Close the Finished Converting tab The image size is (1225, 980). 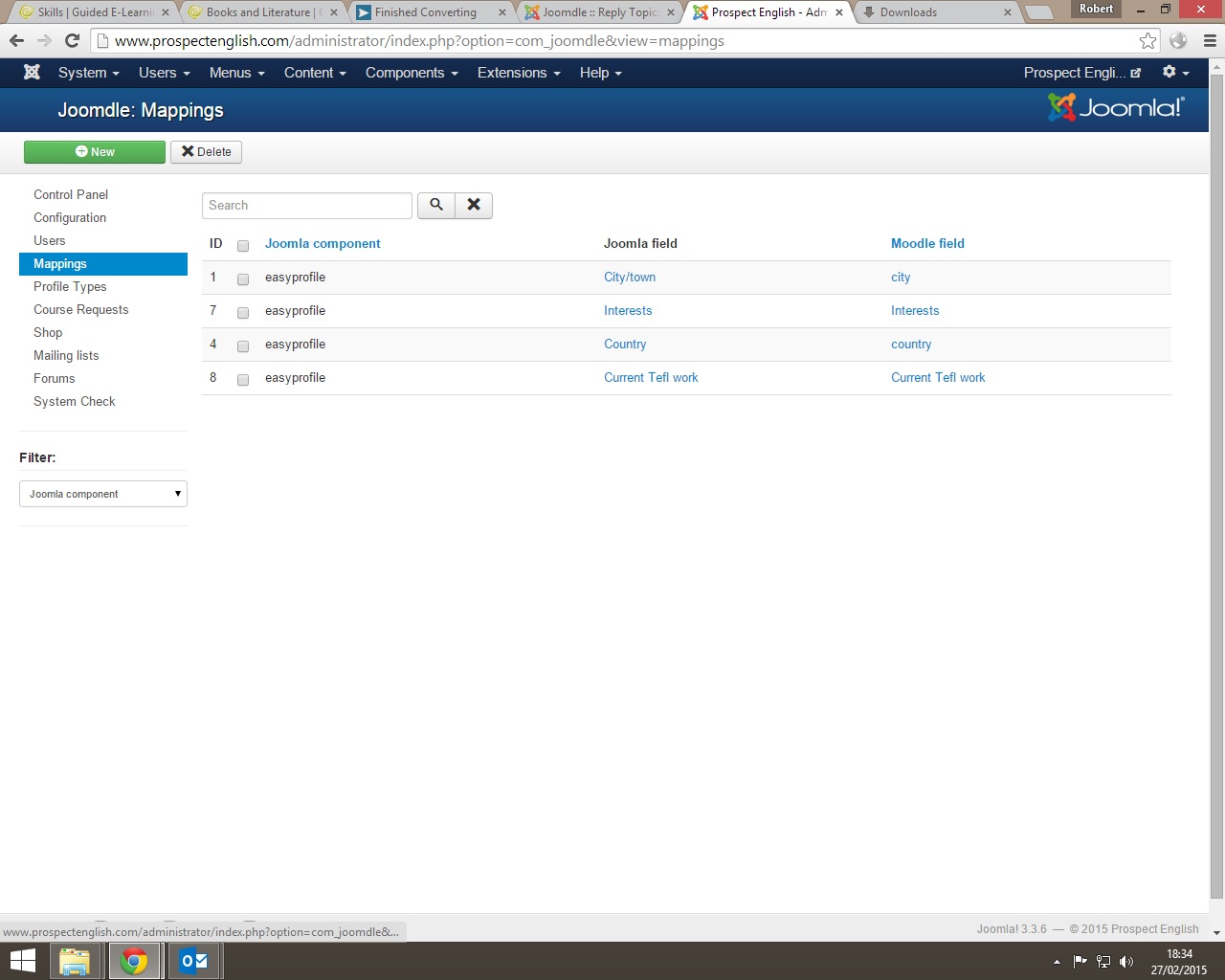502,12
